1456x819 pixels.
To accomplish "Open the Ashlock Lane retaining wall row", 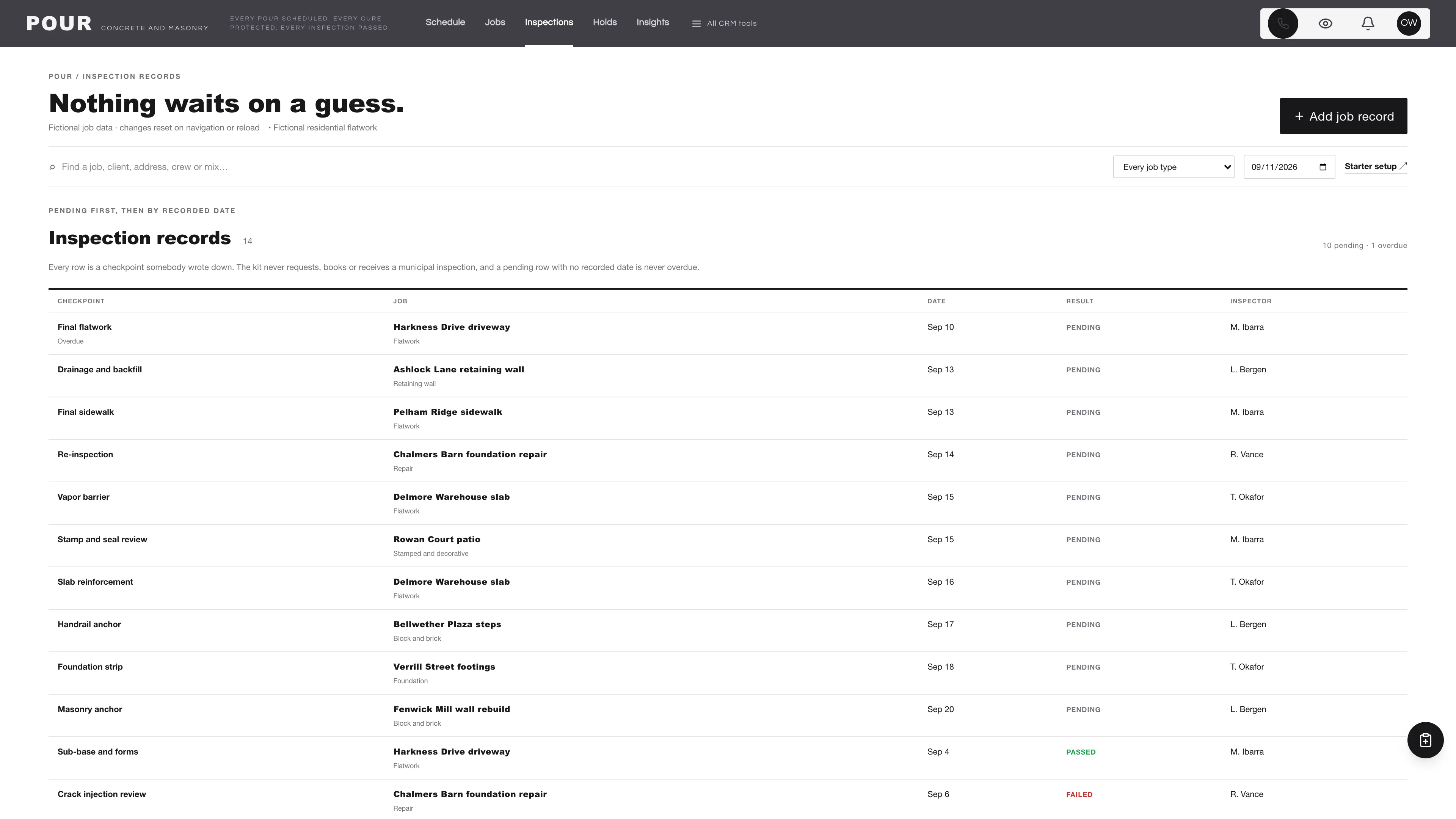I will pos(728,376).
